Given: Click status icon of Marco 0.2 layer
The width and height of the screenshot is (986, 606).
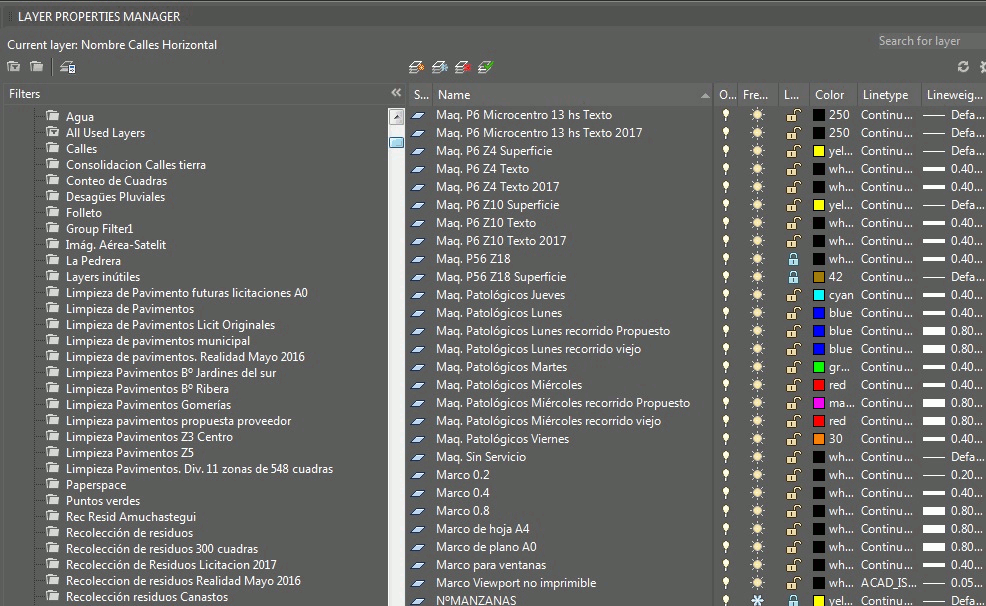Looking at the screenshot, I should pos(418,475).
